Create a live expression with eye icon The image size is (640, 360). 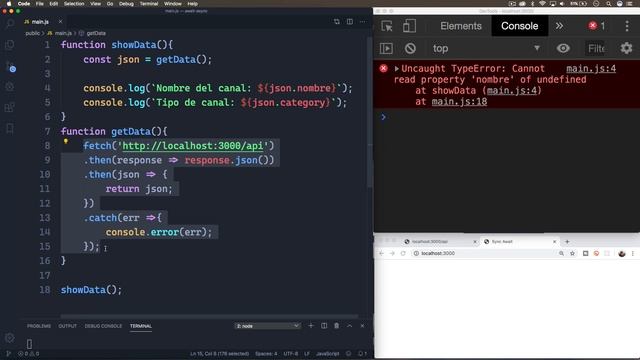click(563, 48)
